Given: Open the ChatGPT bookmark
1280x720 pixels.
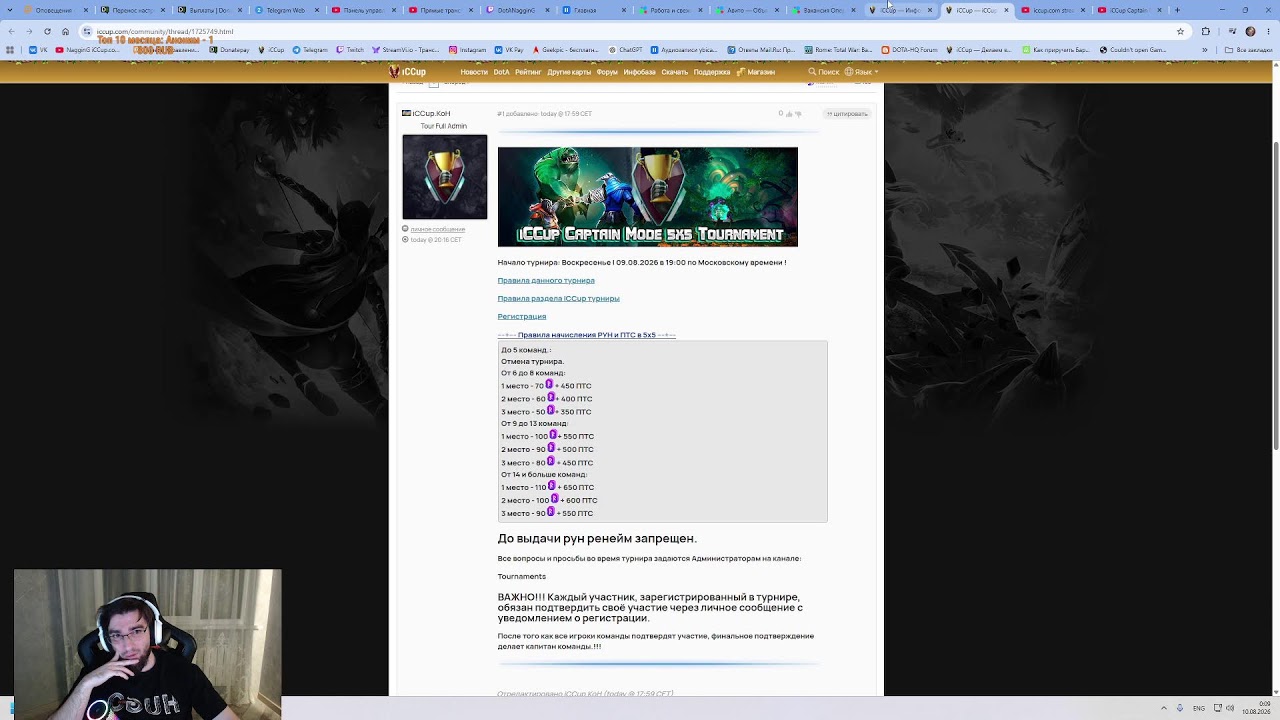Looking at the screenshot, I should click(x=625, y=49).
